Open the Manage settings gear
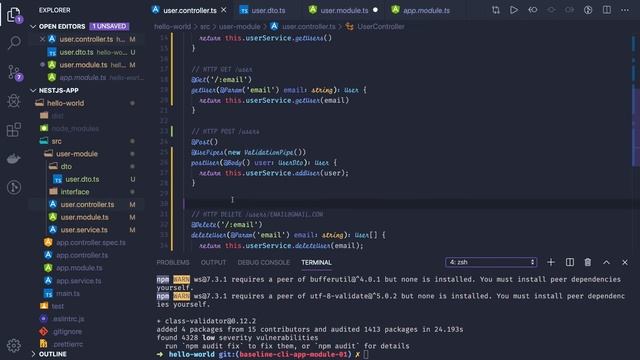 [x=14, y=345]
